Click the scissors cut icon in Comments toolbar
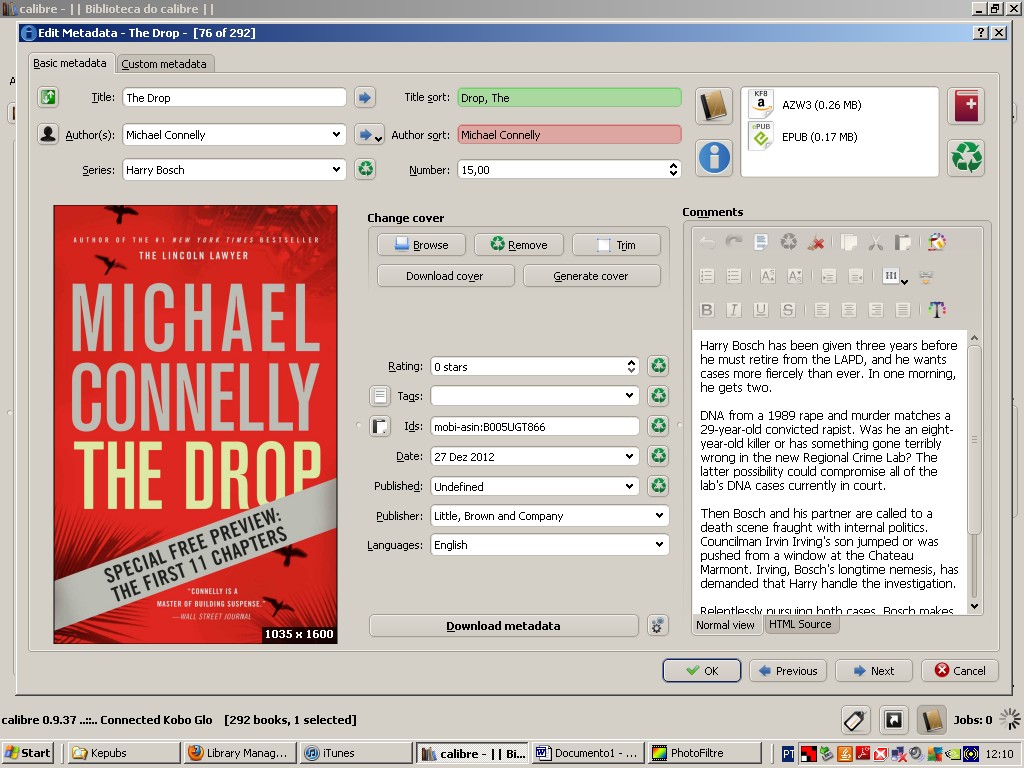Viewport: 1024px width, 768px height. [875, 242]
